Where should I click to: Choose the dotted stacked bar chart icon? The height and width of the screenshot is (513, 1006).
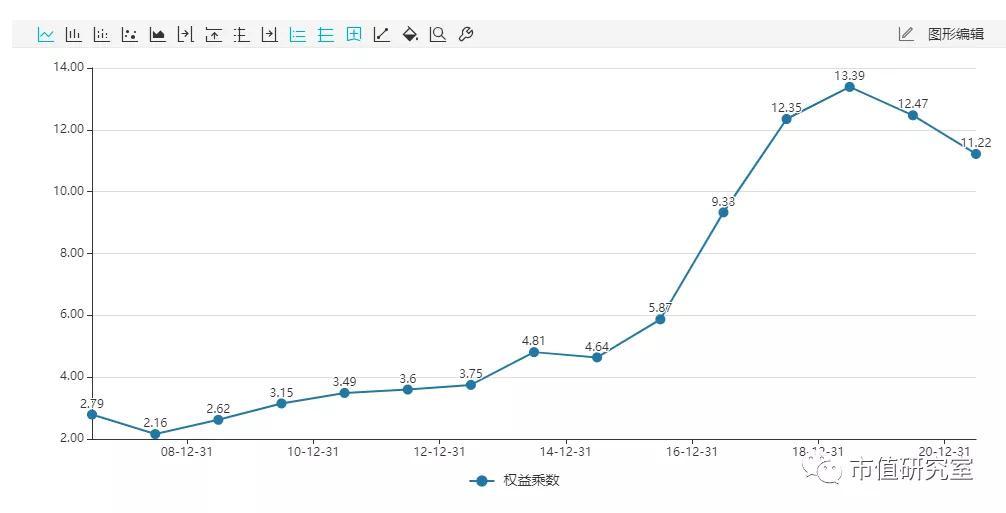(x=101, y=35)
